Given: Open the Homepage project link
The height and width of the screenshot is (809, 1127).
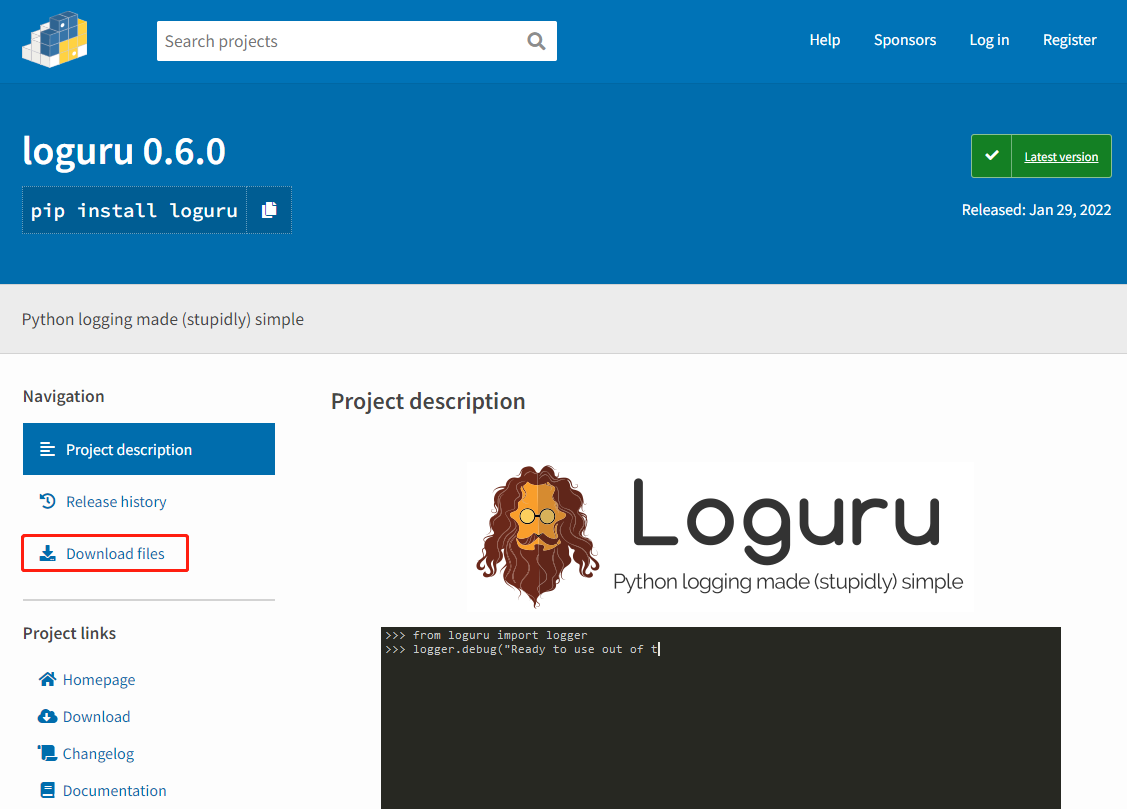Looking at the screenshot, I should click(x=98, y=680).
